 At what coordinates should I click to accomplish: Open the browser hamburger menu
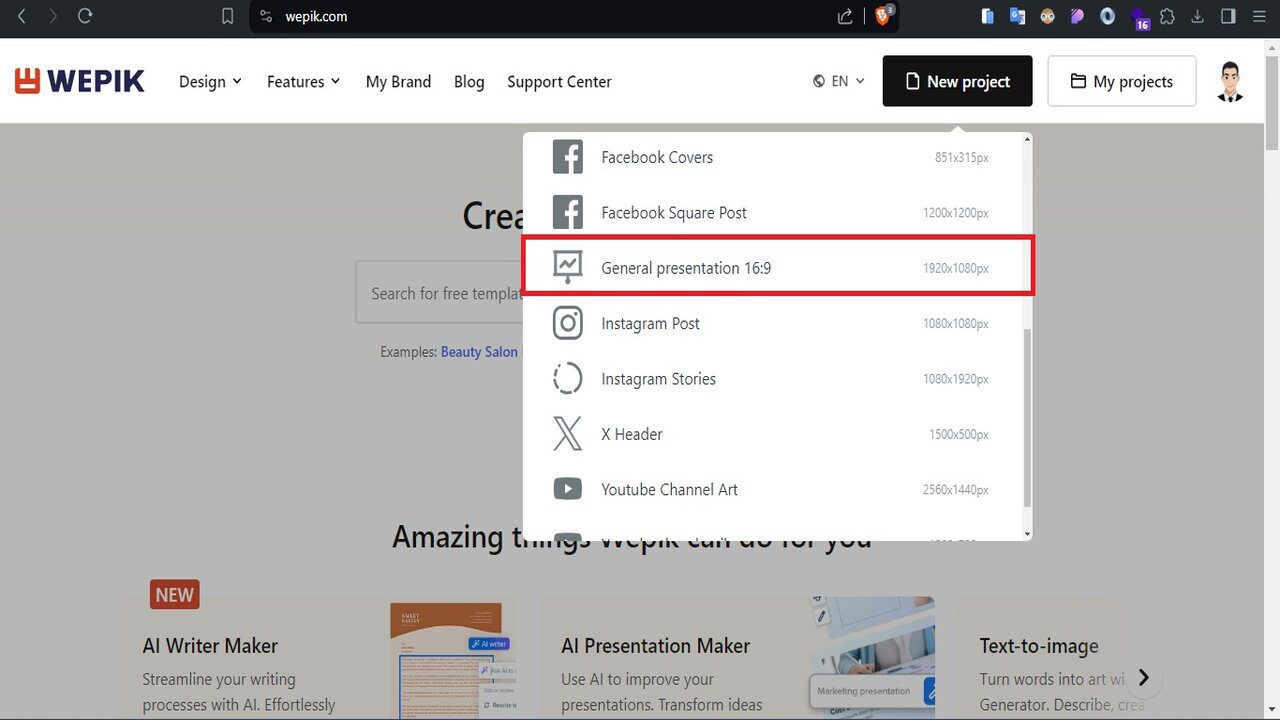tap(1259, 16)
